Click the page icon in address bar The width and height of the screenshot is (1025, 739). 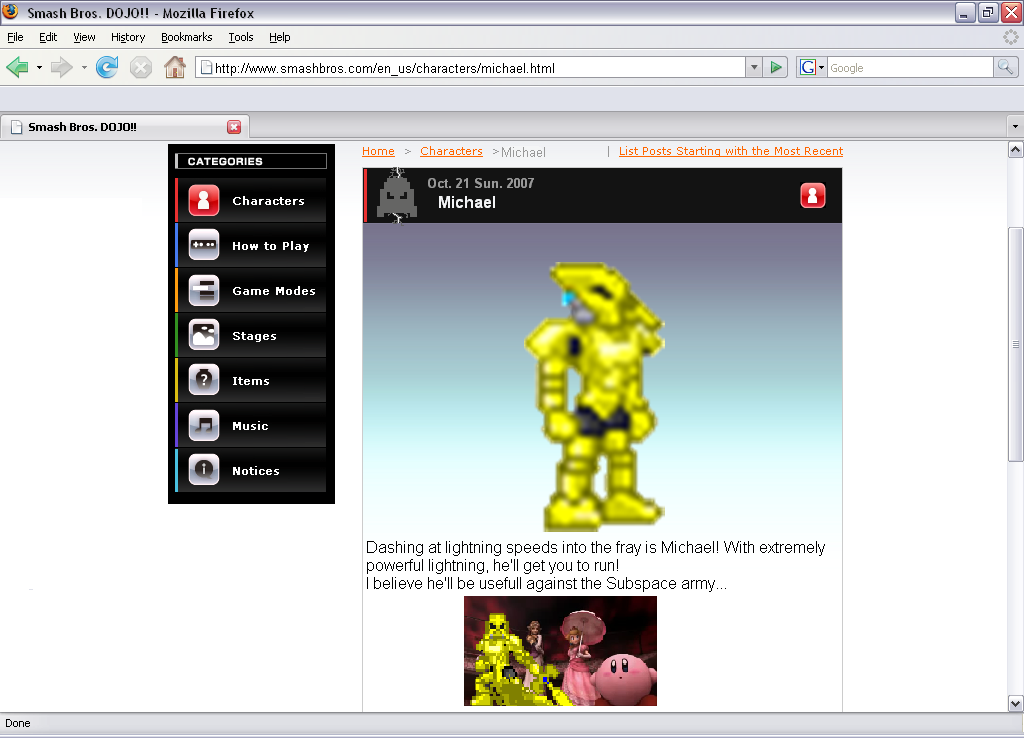(206, 67)
